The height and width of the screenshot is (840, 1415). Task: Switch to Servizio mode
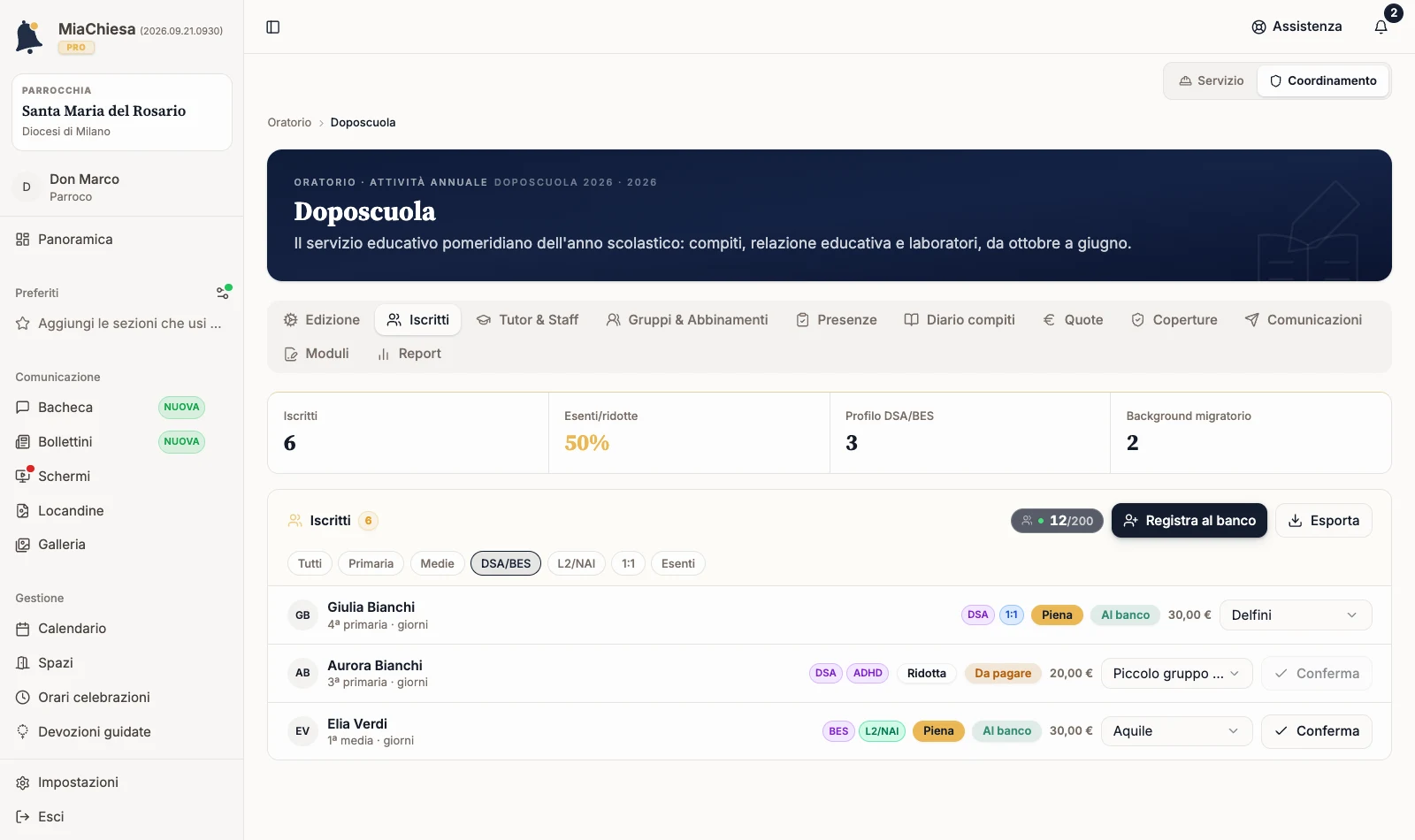click(1212, 80)
